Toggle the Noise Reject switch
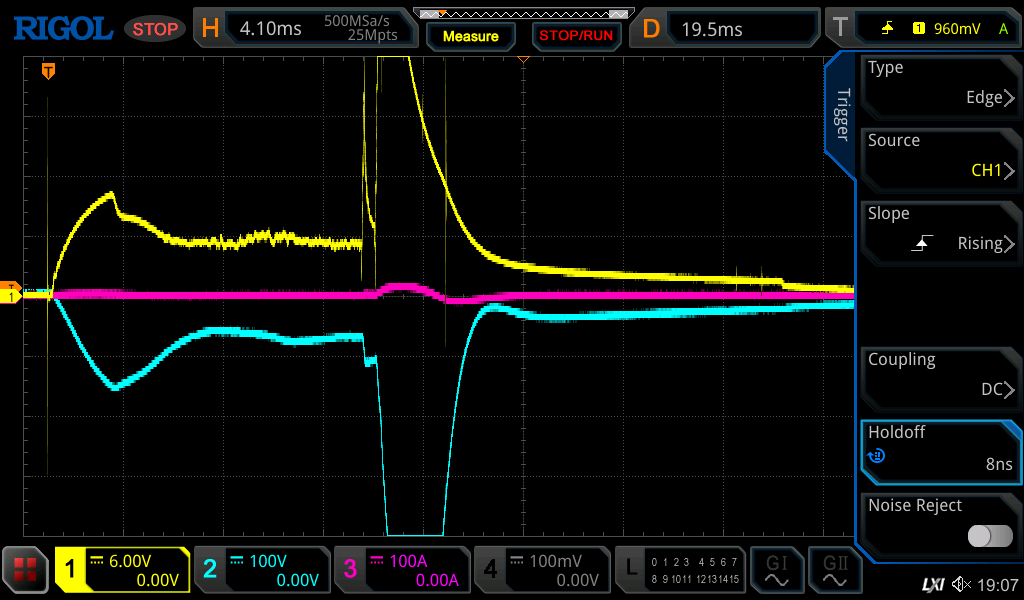 pos(990,536)
